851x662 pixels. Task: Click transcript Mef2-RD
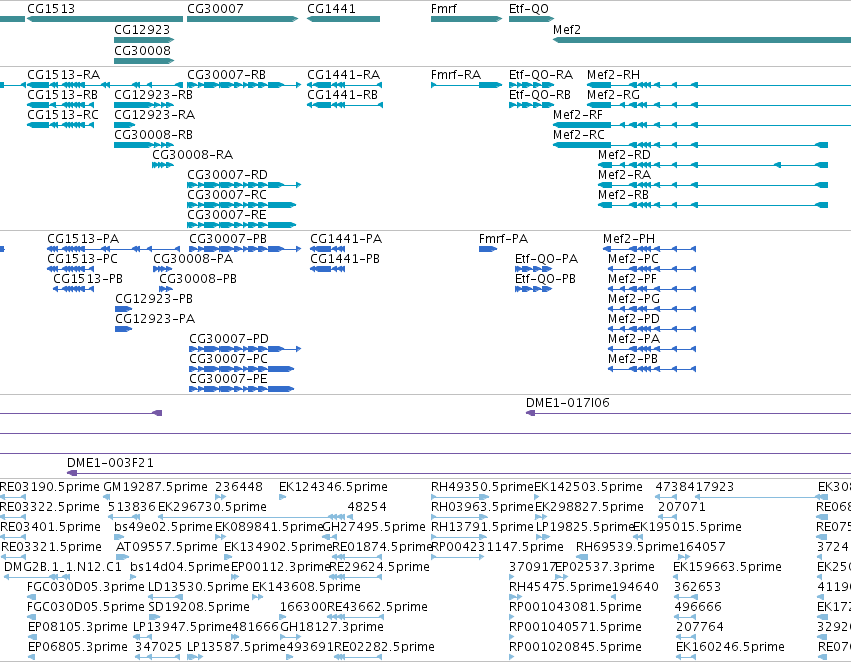pos(624,155)
